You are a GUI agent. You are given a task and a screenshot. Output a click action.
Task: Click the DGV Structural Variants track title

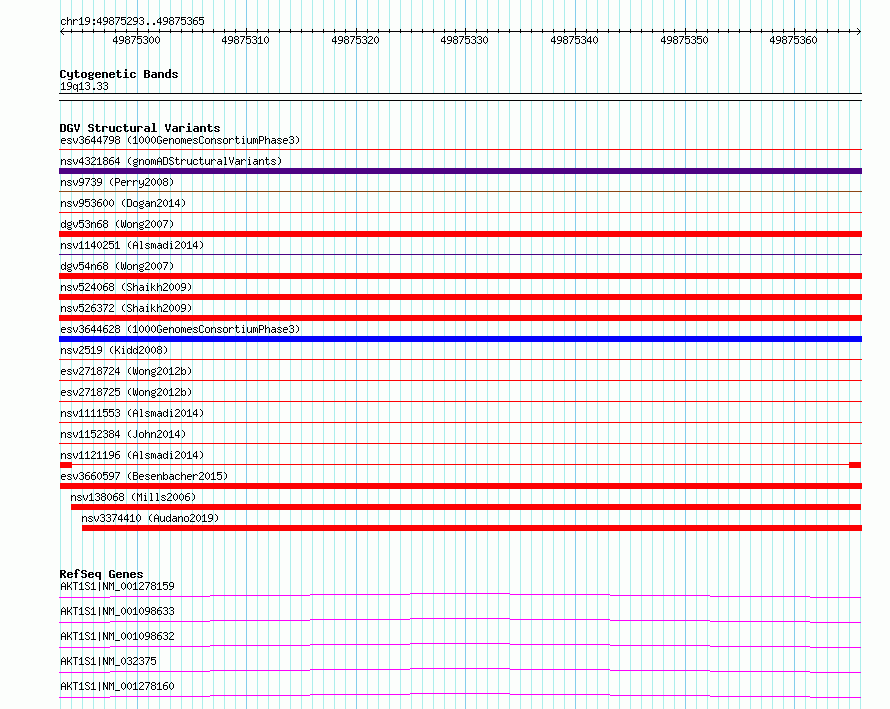140,128
